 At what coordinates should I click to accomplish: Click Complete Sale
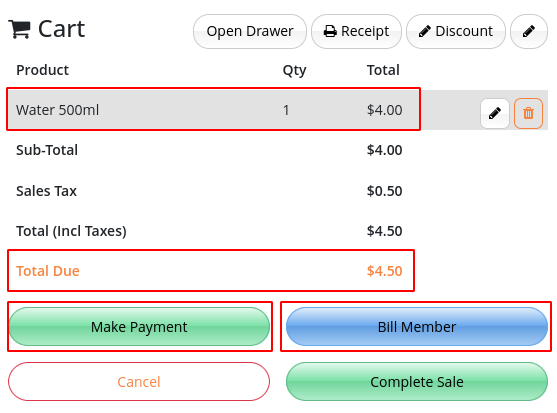click(x=417, y=382)
